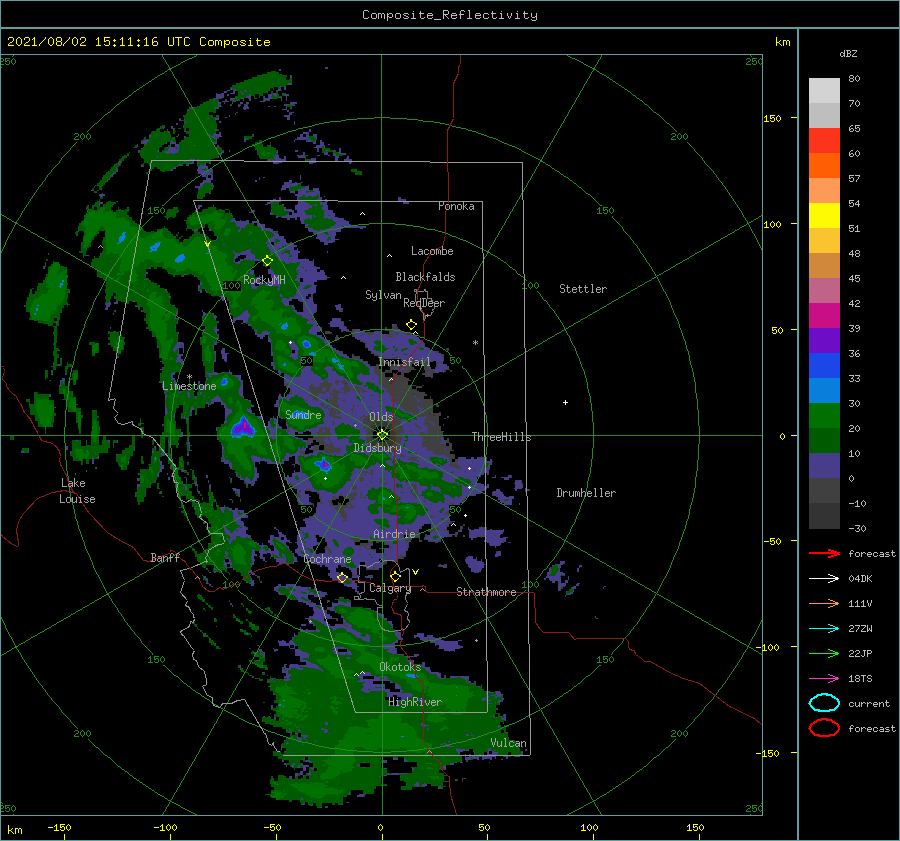Click the cyan 27ZW arrow icon
The width and height of the screenshot is (900, 841).
pos(824,629)
